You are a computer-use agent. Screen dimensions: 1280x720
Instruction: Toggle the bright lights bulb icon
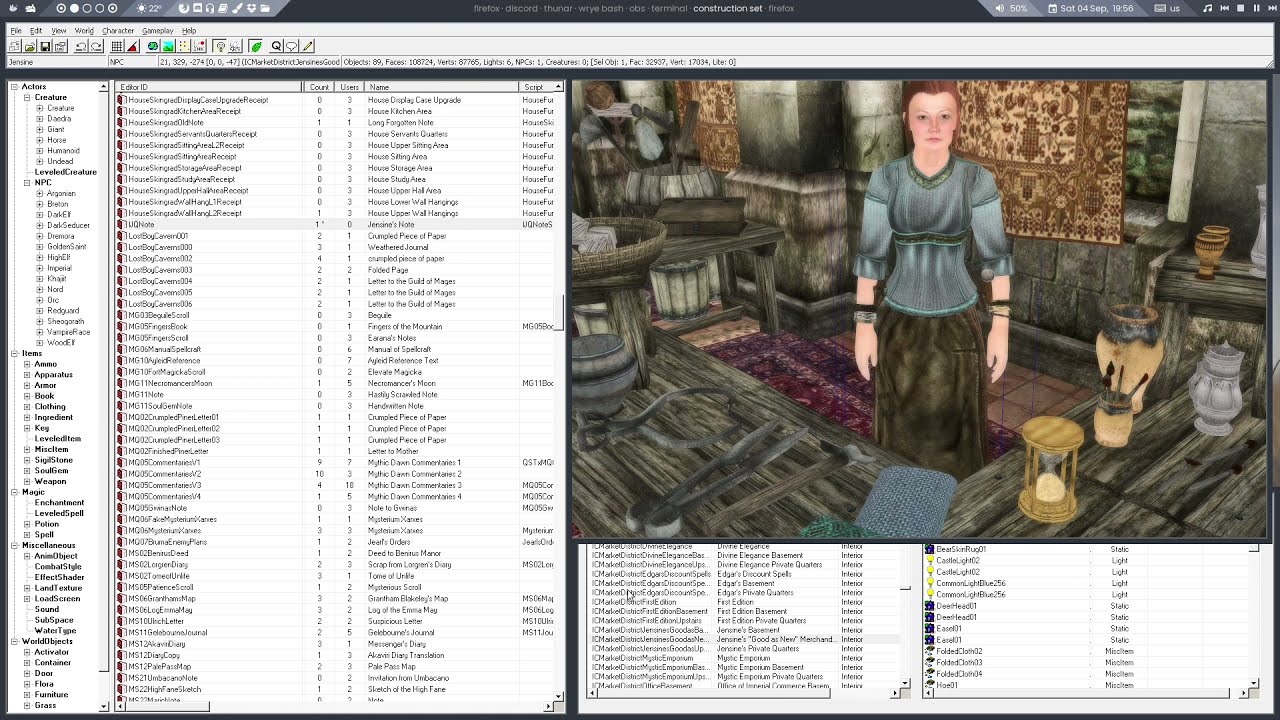(x=220, y=46)
